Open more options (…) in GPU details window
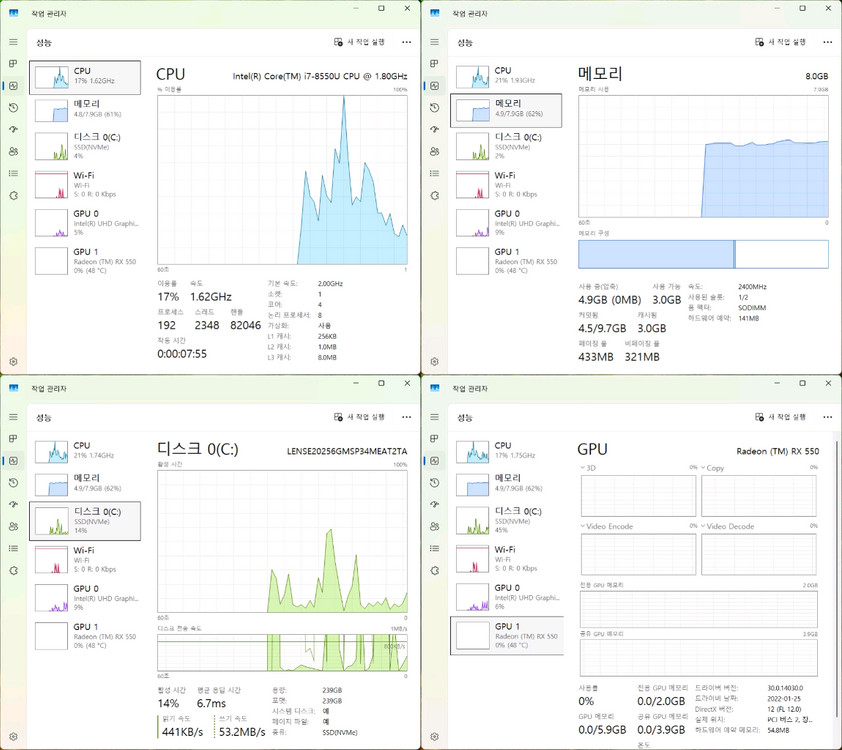Image resolution: width=842 pixels, height=750 pixels. (828, 417)
